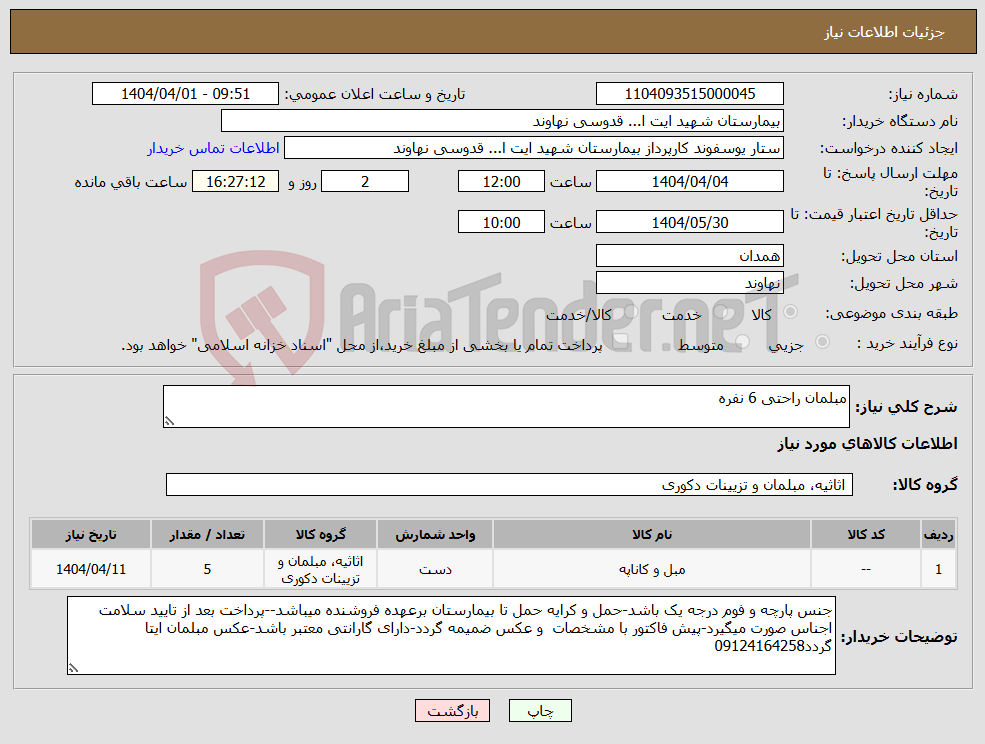This screenshot has width=985, height=744.
Task: Click the response deadline date 1404/04/04
Action: tap(690, 182)
